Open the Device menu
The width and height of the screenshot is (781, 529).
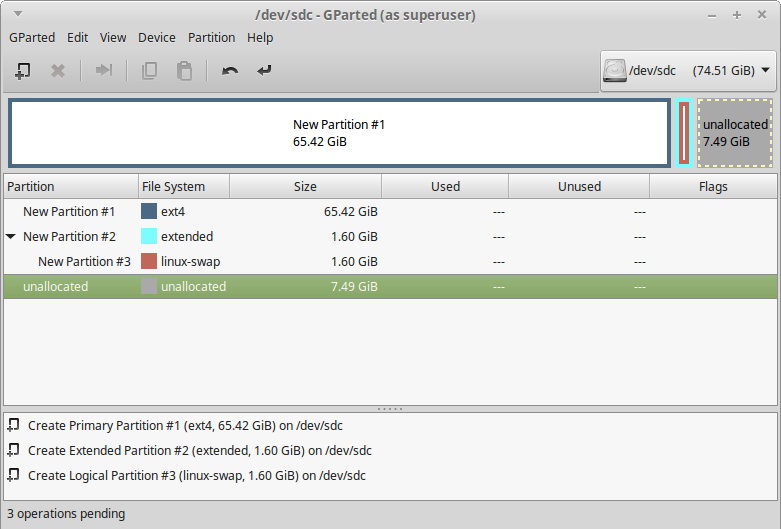click(x=157, y=38)
